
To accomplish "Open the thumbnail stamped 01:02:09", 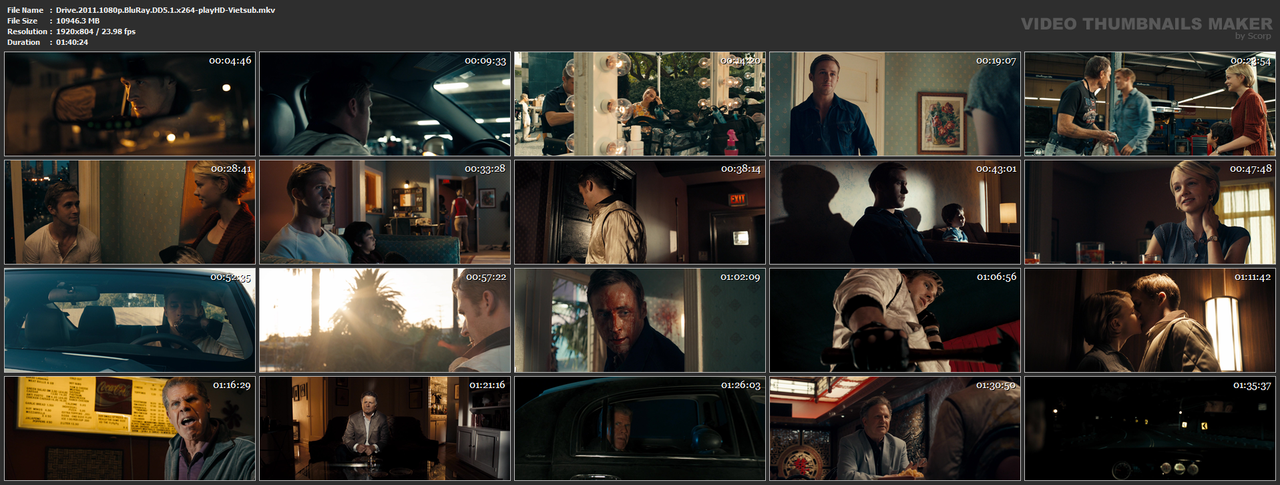I will tap(640, 320).
